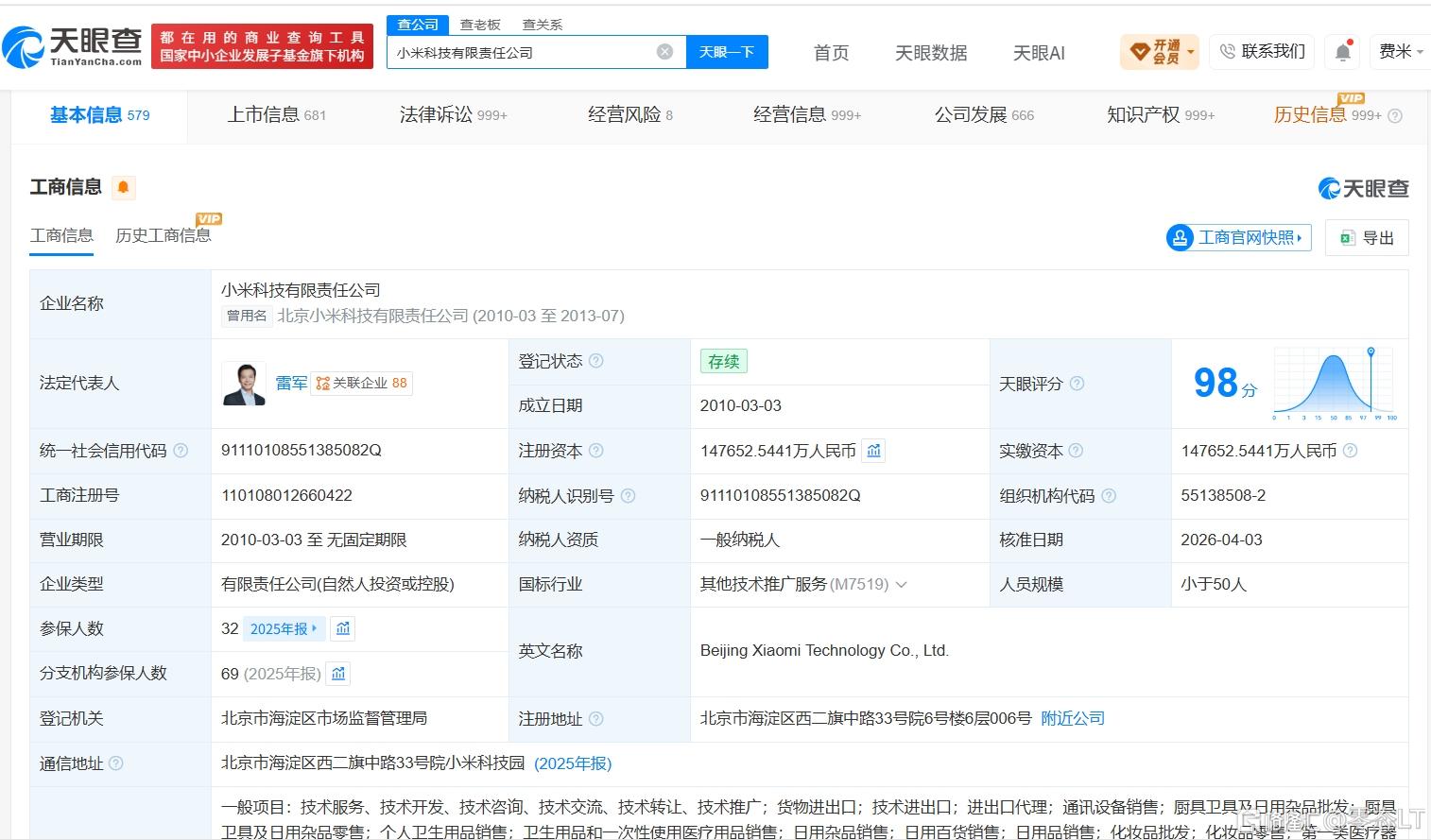Click help icon next to 天眼评分
Image resolution: width=1431 pixels, height=840 pixels.
1077,384
